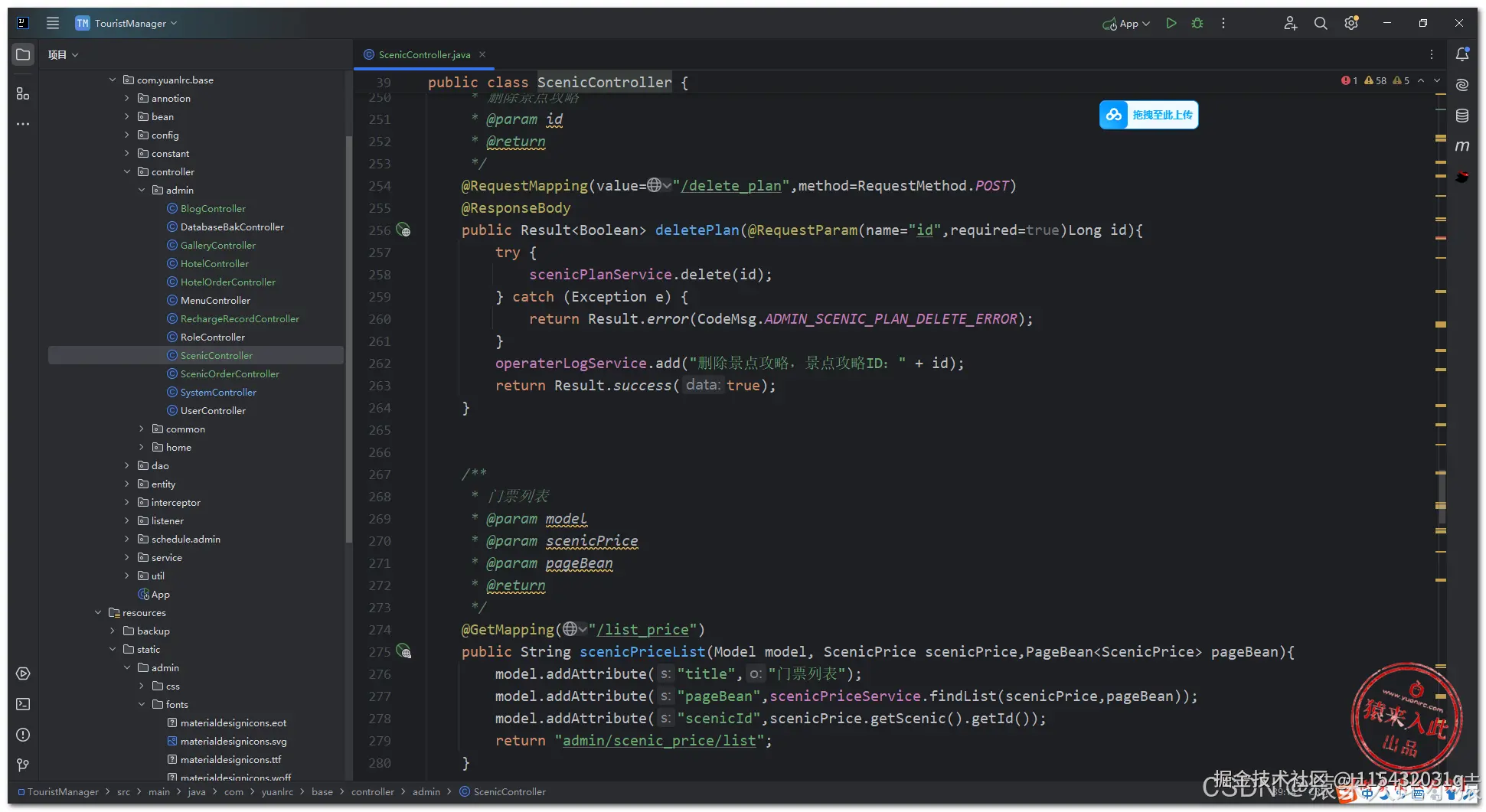Open the project view selector dropdown
The width and height of the screenshot is (1486, 812).
[x=63, y=54]
